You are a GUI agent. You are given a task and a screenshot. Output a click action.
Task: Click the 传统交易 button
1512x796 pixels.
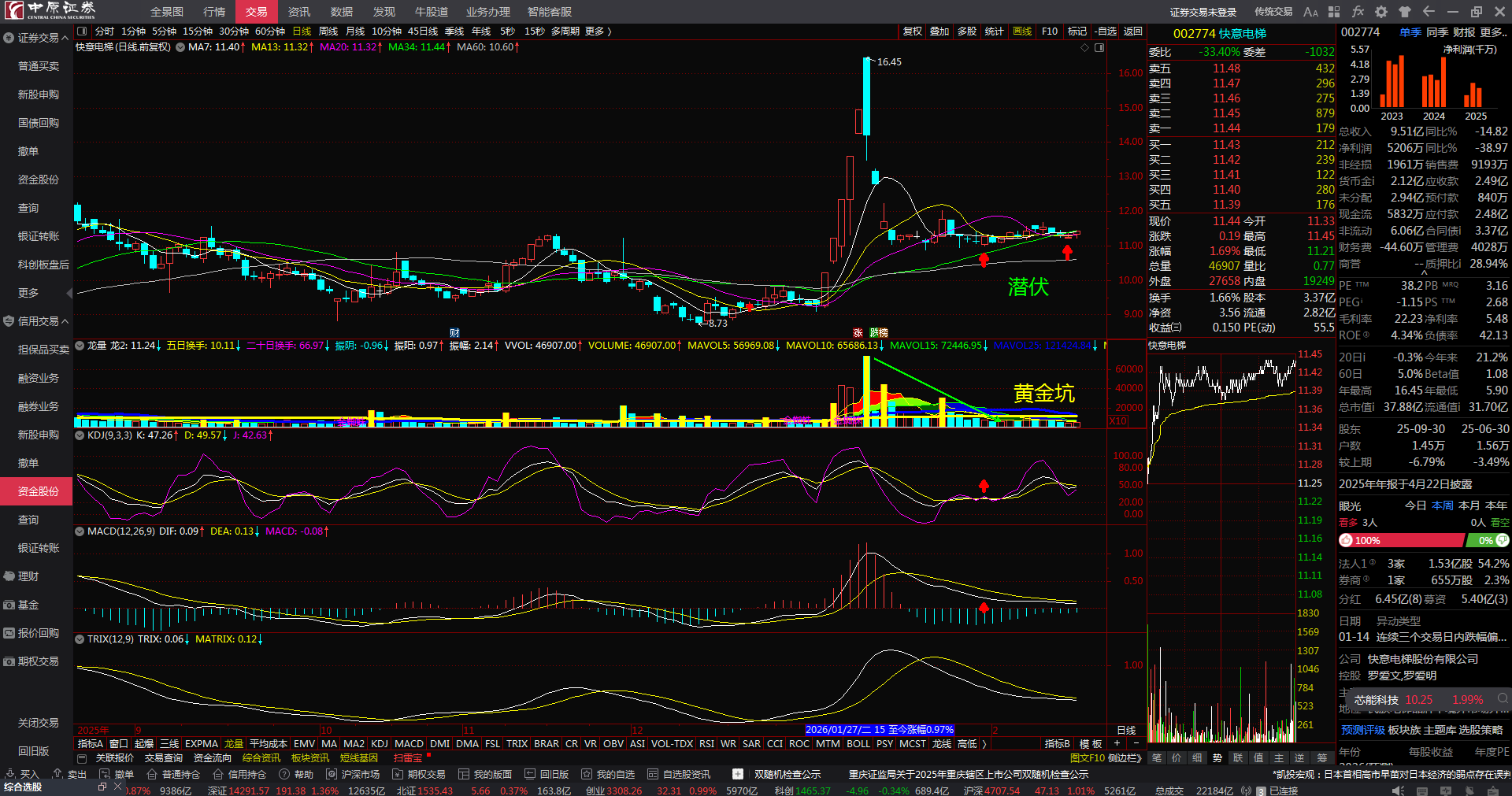1273,12
